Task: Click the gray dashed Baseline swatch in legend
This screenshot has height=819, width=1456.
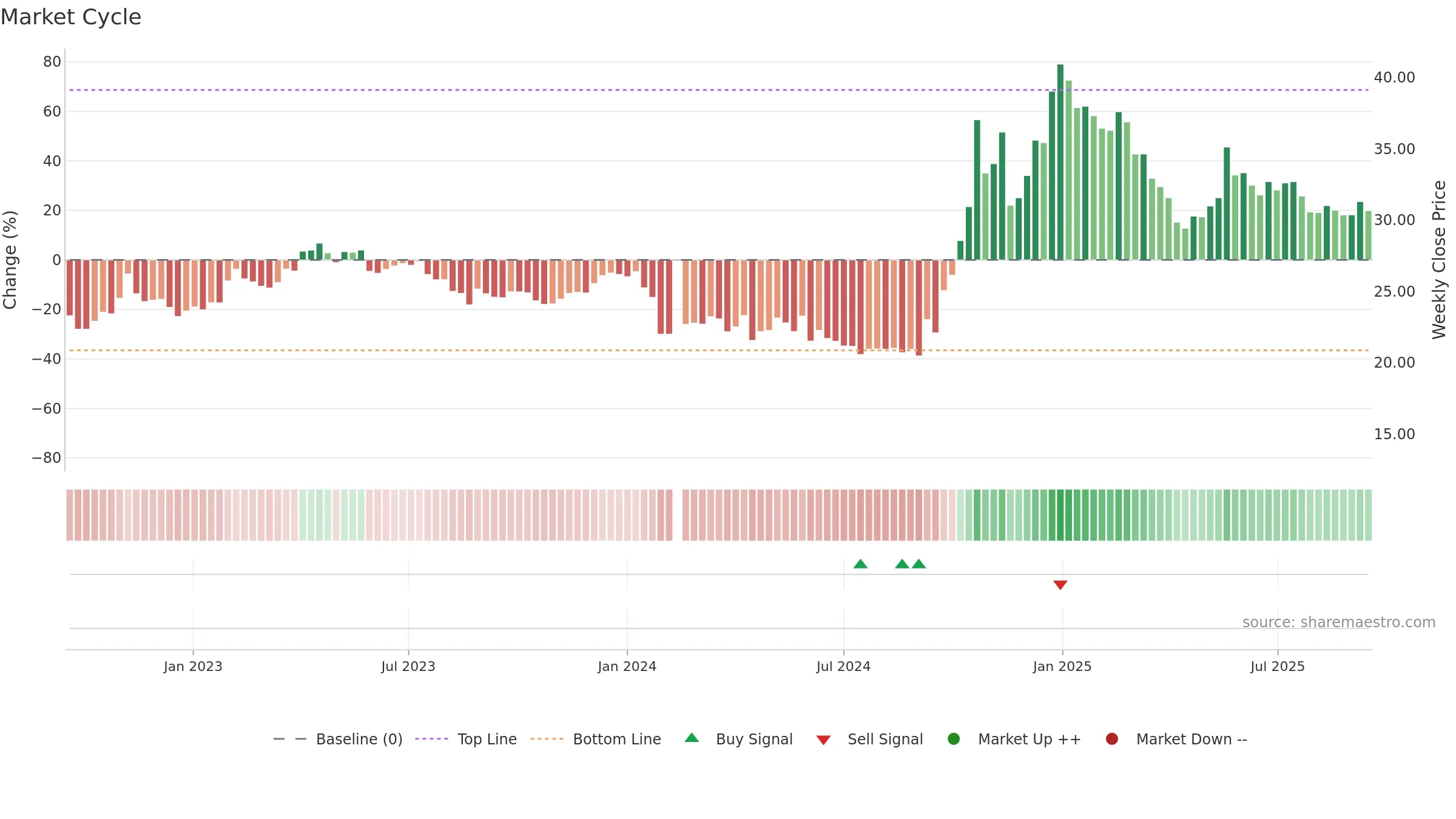Action: point(290,739)
